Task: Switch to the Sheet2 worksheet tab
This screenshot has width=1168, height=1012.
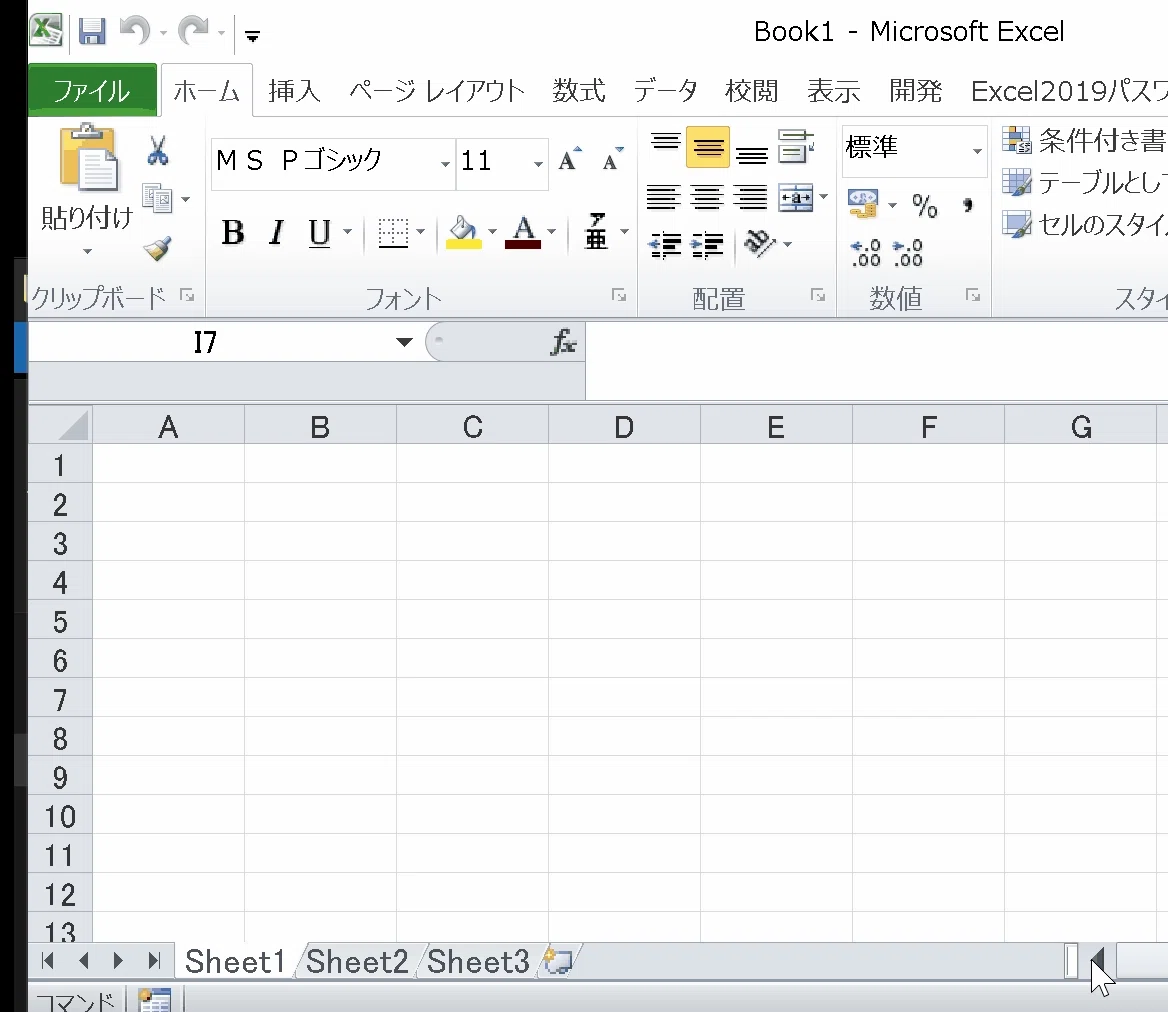Action: click(357, 961)
